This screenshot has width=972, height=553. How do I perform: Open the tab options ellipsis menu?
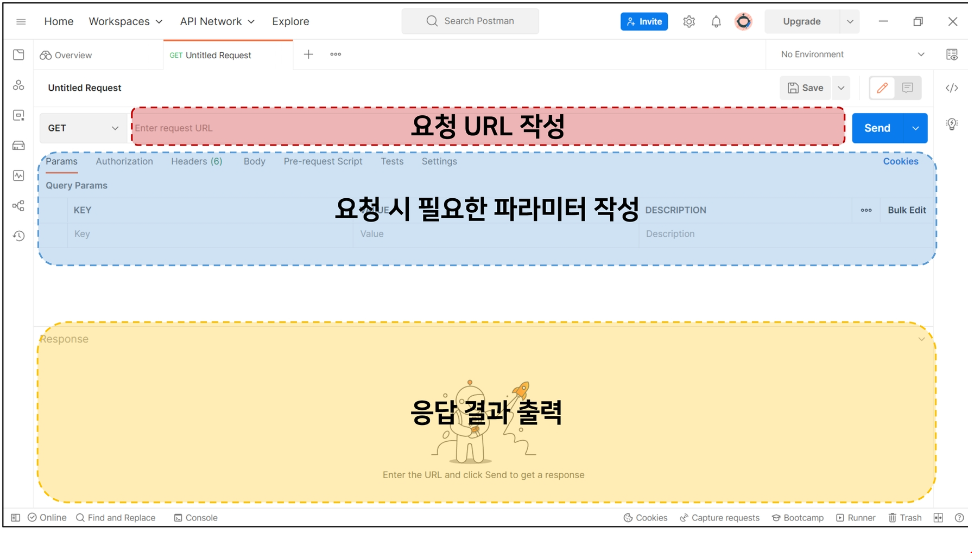point(335,55)
